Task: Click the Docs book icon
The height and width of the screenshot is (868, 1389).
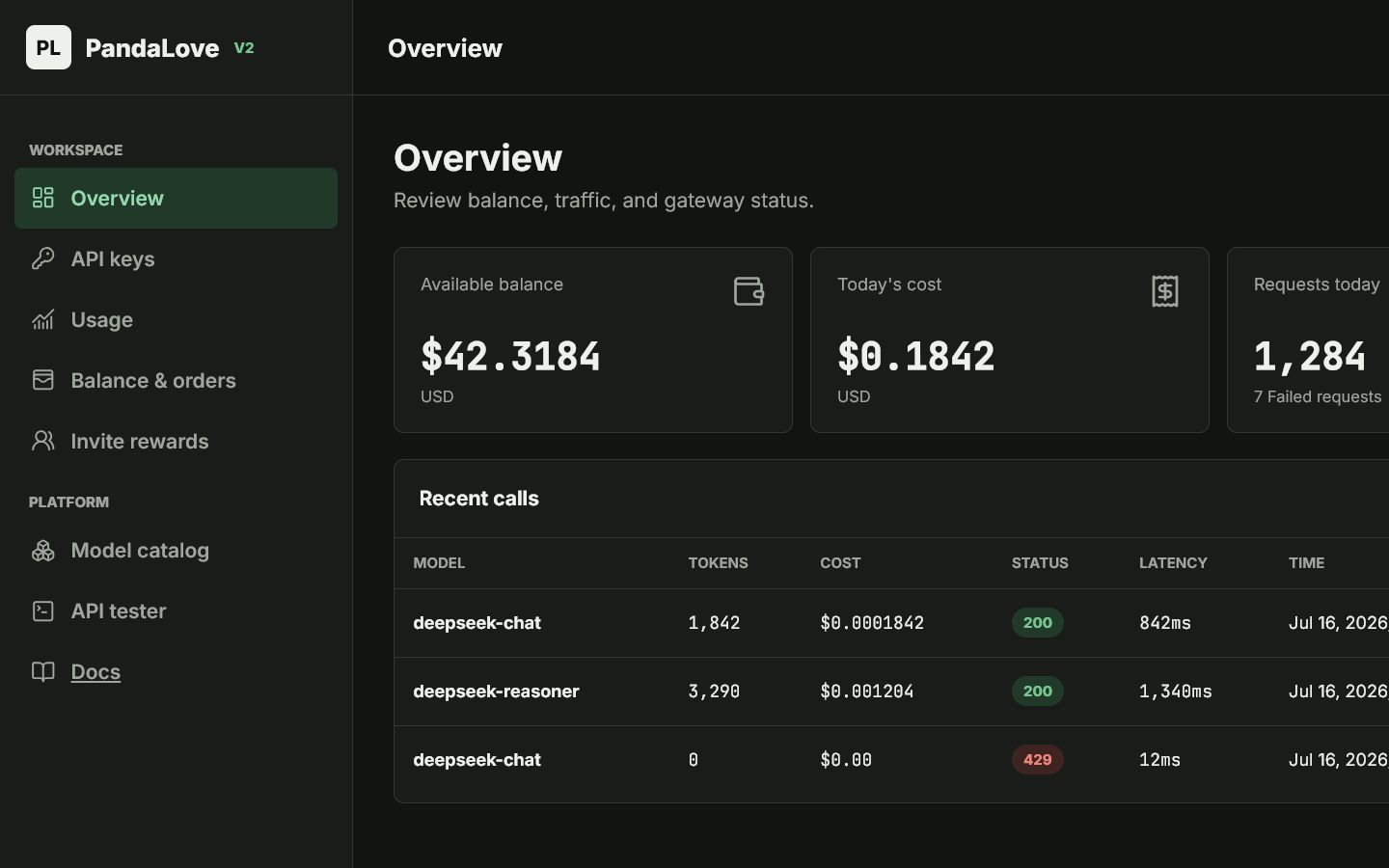Action: pos(42,671)
